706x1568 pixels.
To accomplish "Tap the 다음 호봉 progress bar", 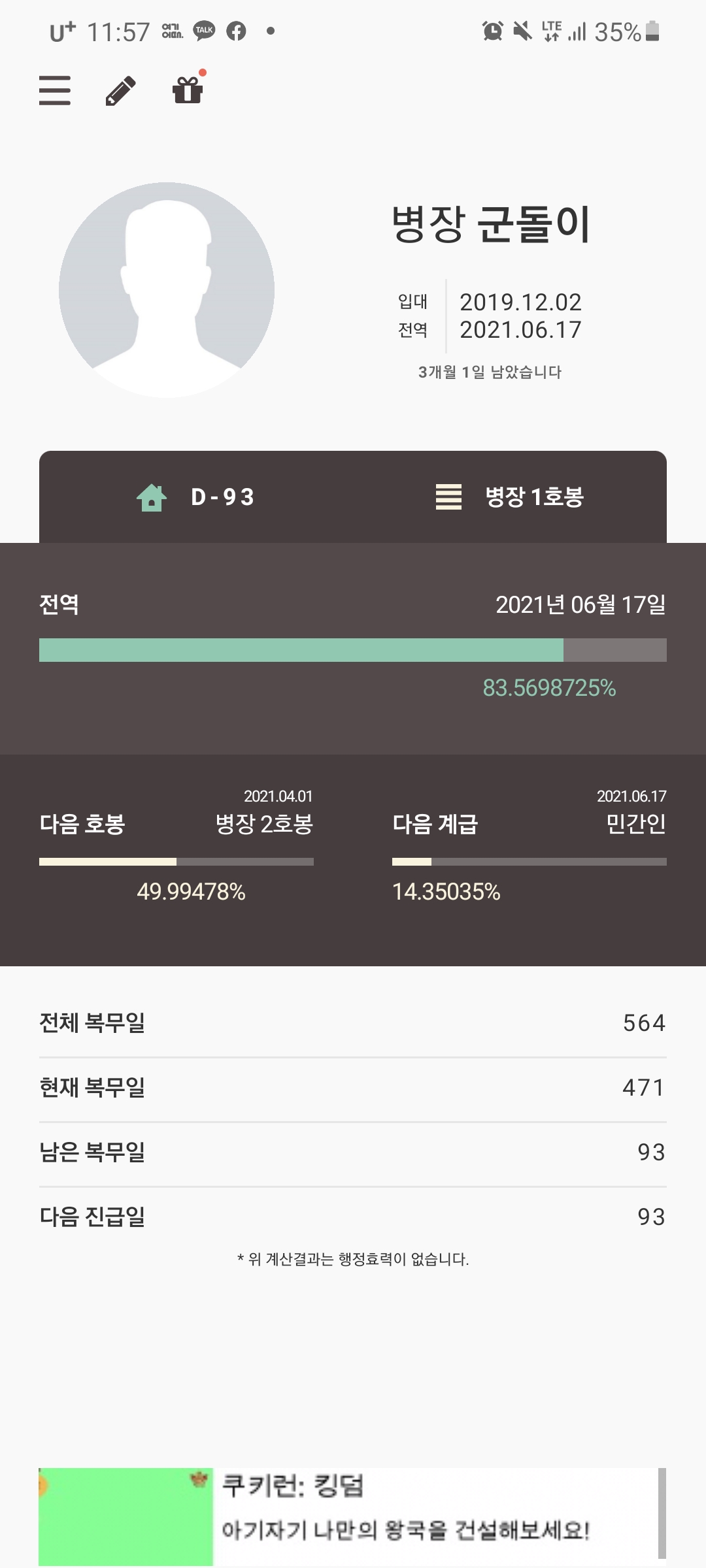I will tap(176, 862).
